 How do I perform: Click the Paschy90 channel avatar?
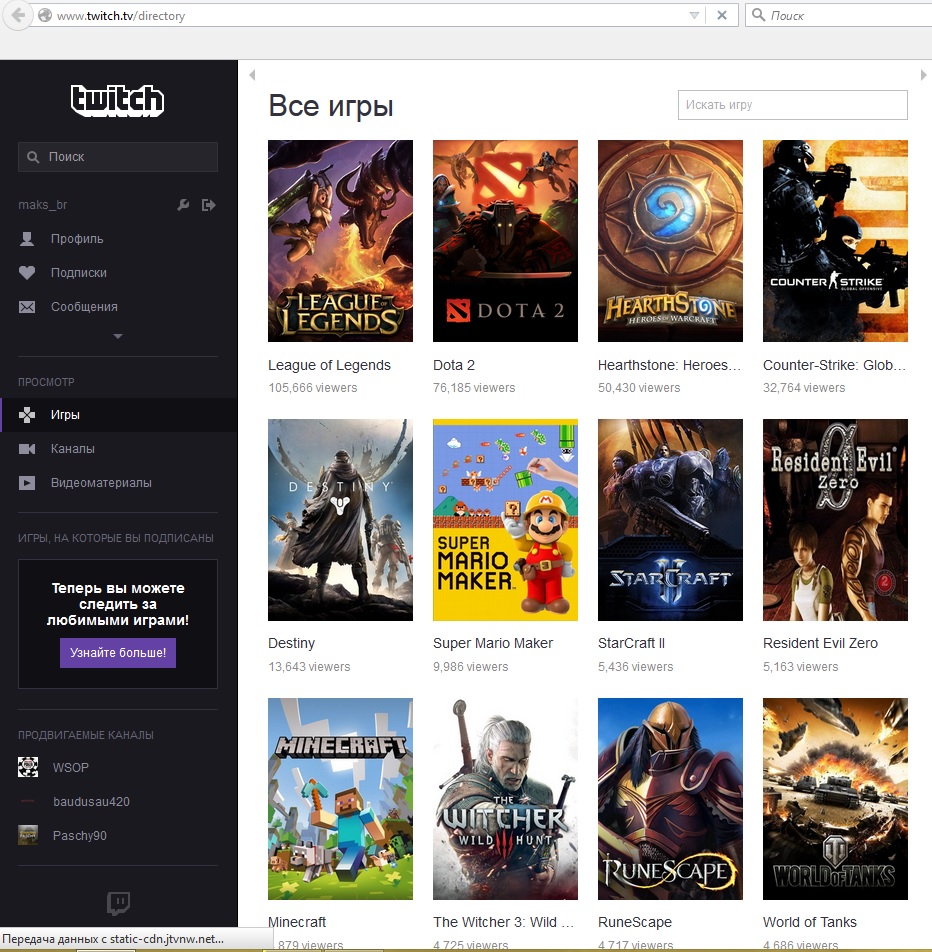28,835
